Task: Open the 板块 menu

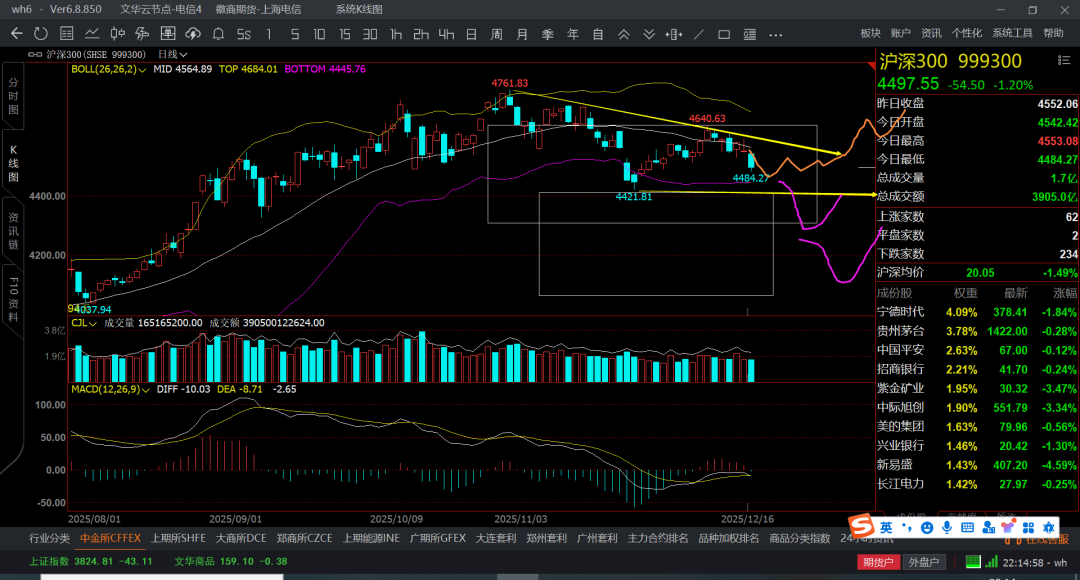Action: click(x=871, y=33)
